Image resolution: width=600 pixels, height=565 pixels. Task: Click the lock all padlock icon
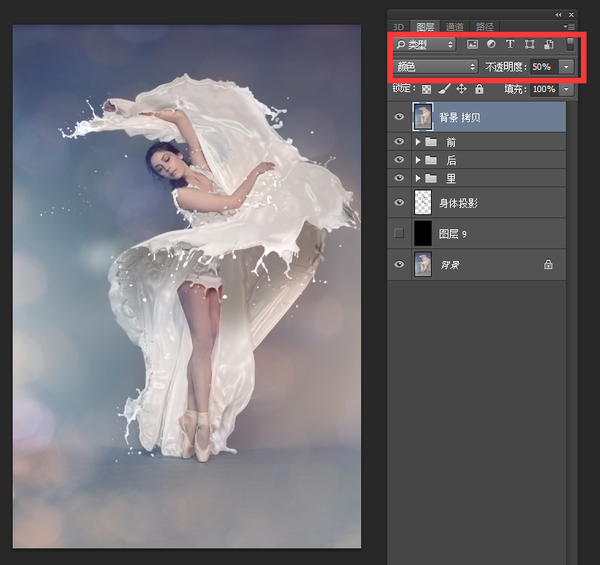pos(479,89)
